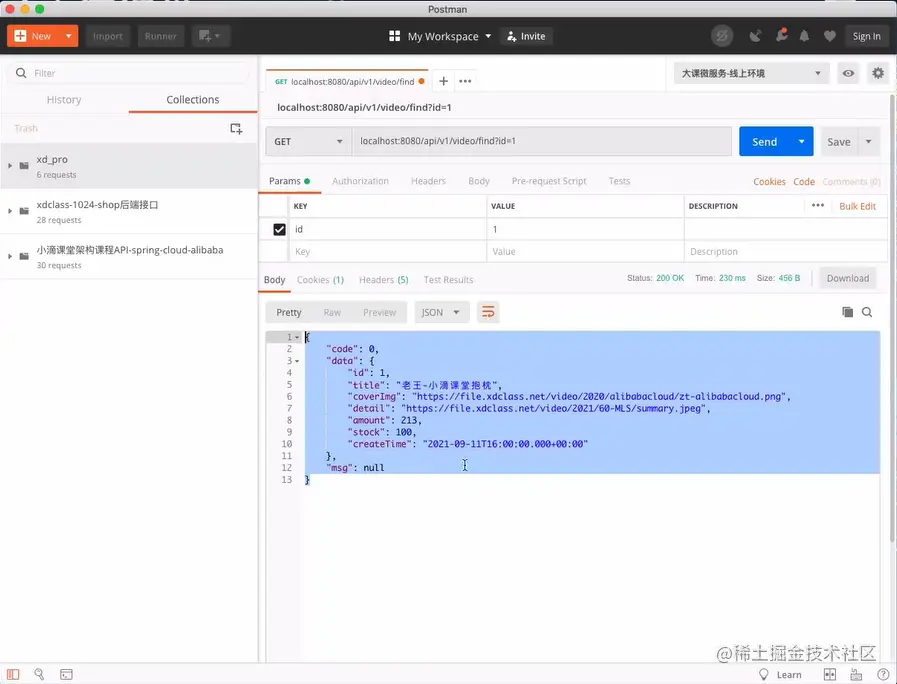
Task: Switch to the Collections sidebar tab
Action: 193,100
